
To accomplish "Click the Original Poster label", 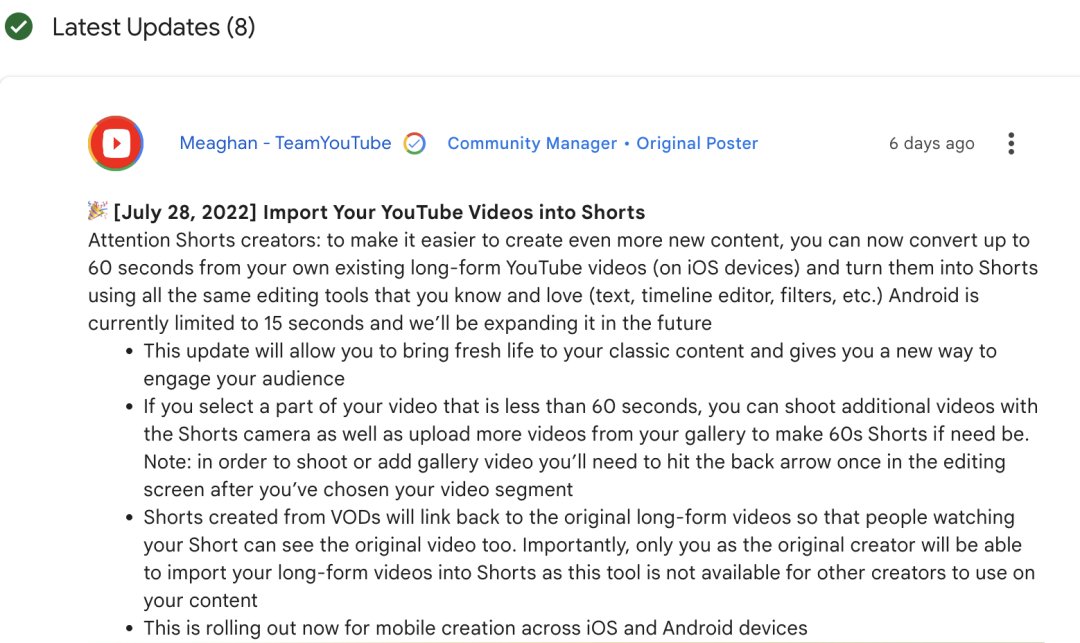I will [697, 143].
